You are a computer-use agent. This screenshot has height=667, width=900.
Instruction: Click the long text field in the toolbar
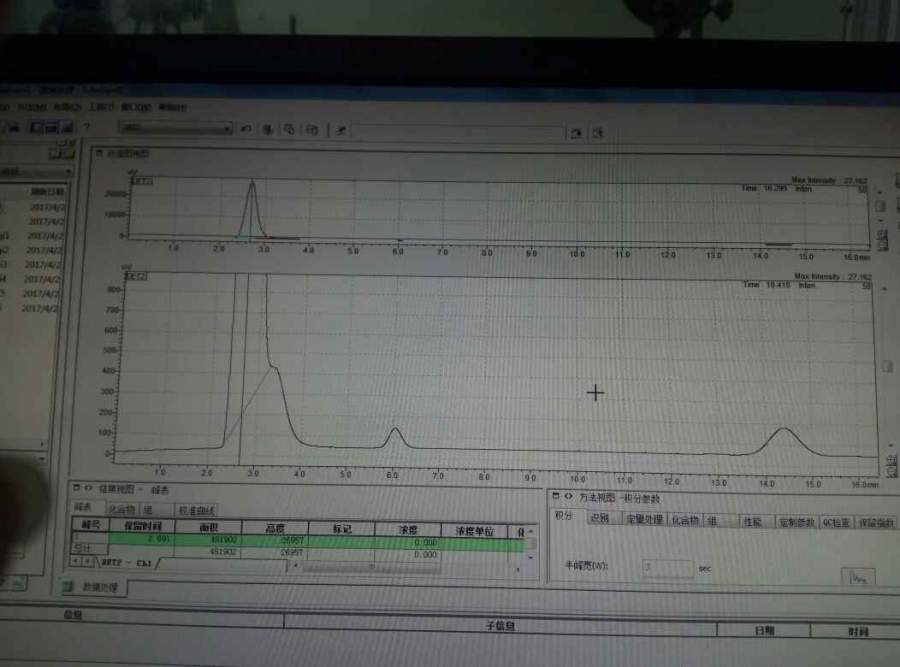[x=458, y=132]
